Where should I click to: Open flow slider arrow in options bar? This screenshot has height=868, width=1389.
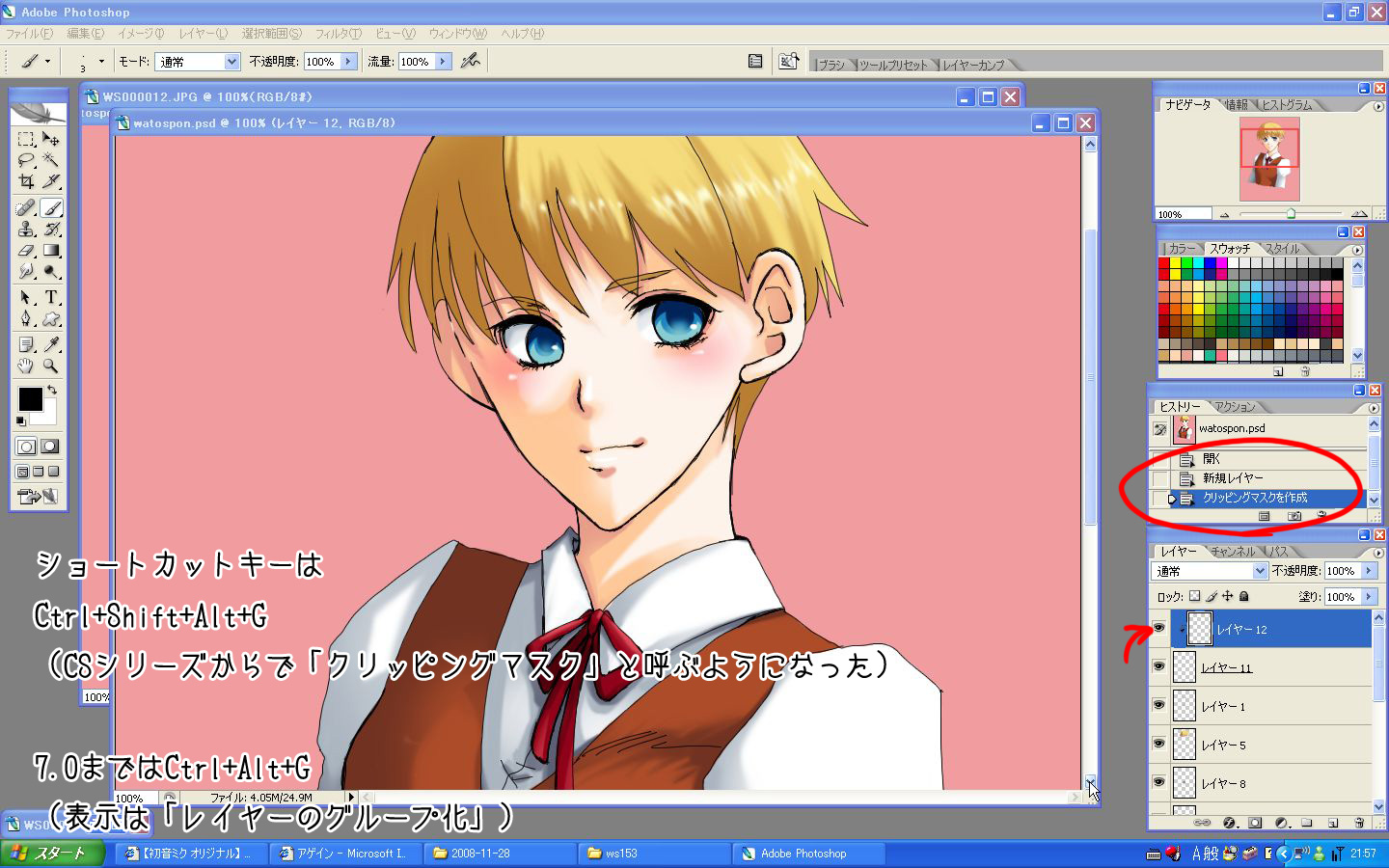tap(443, 62)
